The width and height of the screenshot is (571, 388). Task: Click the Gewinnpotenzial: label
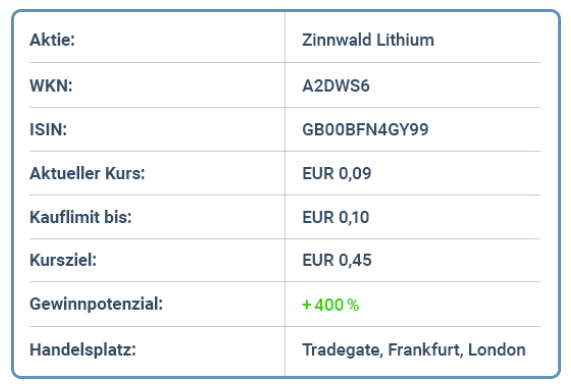[x=96, y=304]
